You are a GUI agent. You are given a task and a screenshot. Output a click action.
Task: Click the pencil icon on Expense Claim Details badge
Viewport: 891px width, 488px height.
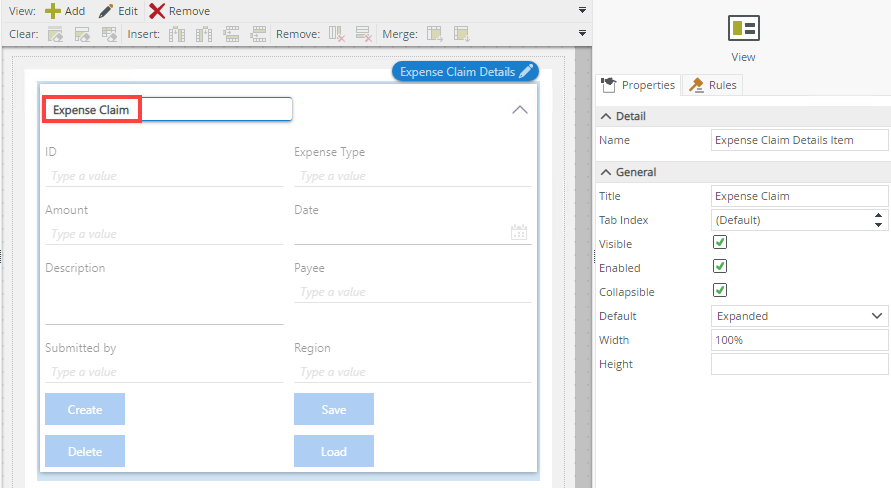click(x=526, y=72)
